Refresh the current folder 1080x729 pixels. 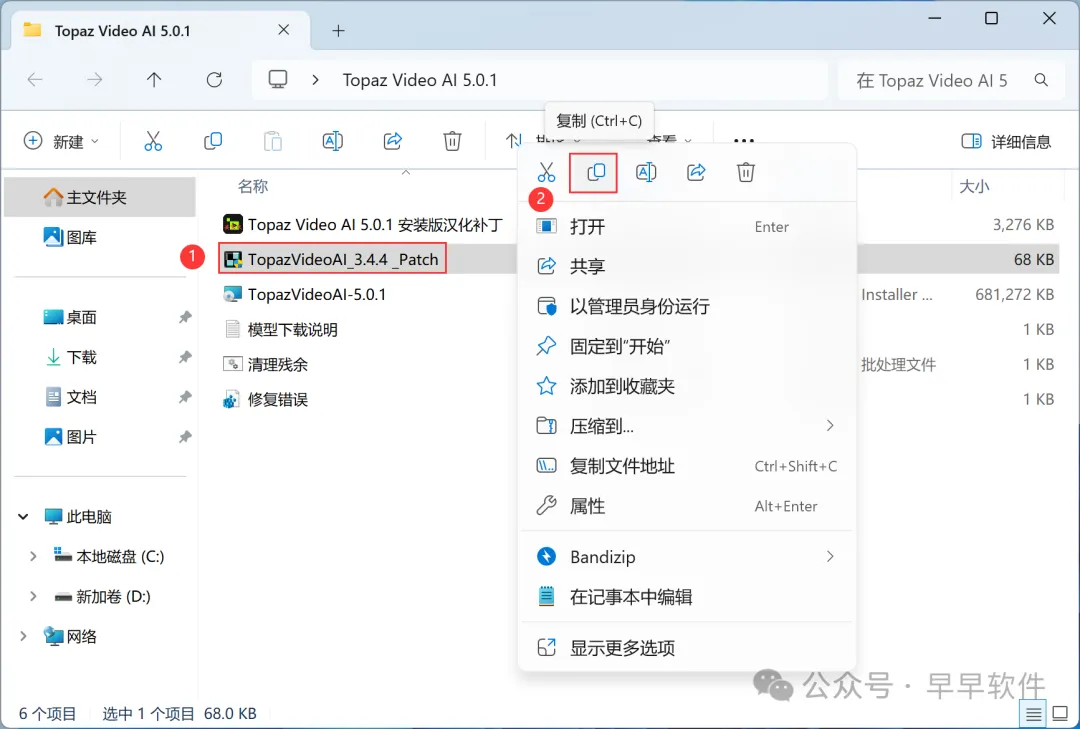click(214, 80)
